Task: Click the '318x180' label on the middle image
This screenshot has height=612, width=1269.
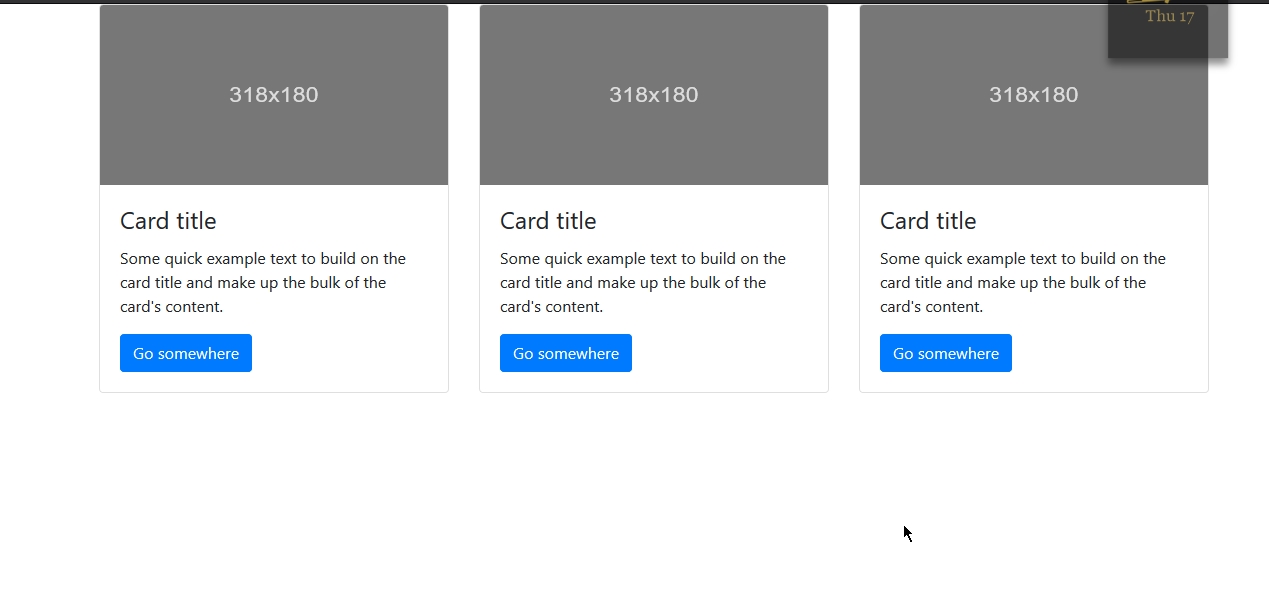Action: 654,95
